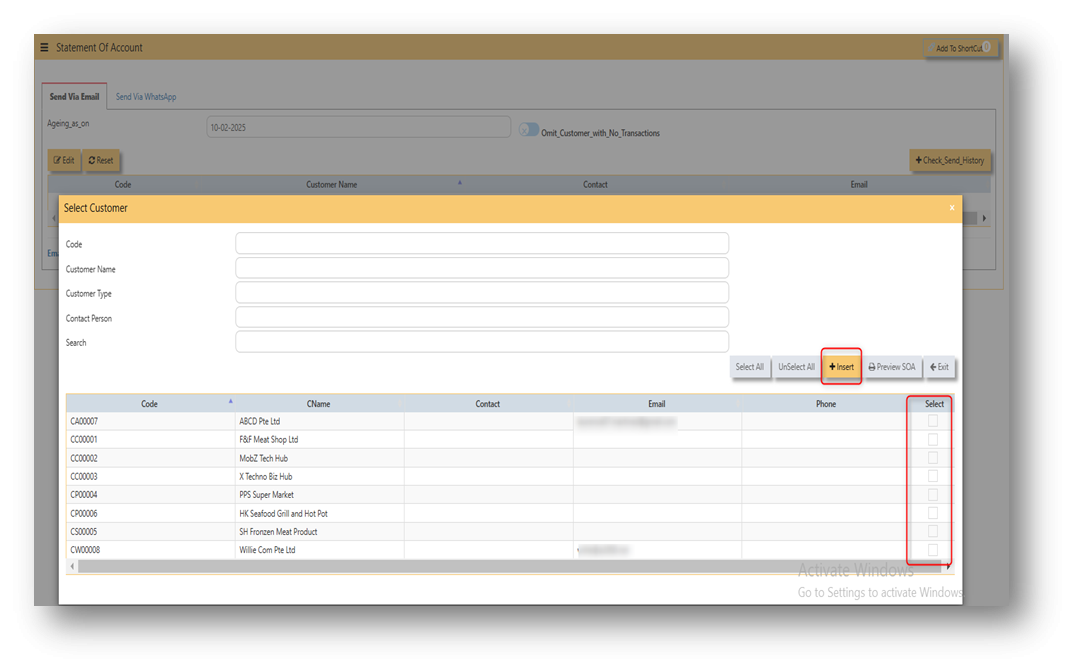The width and height of the screenshot is (1075, 672).
Task: Click MobZ Tech Hub name cell
Action: click(x=319, y=458)
